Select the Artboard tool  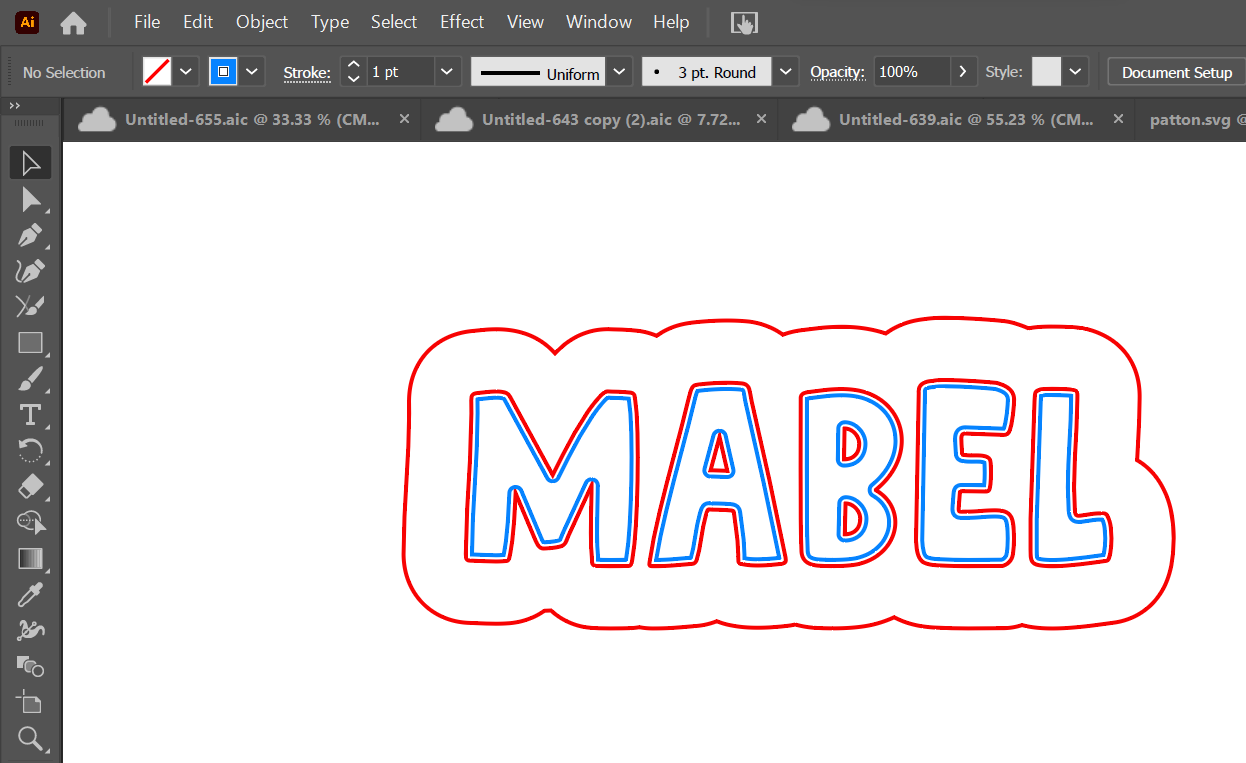pyautogui.click(x=30, y=703)
